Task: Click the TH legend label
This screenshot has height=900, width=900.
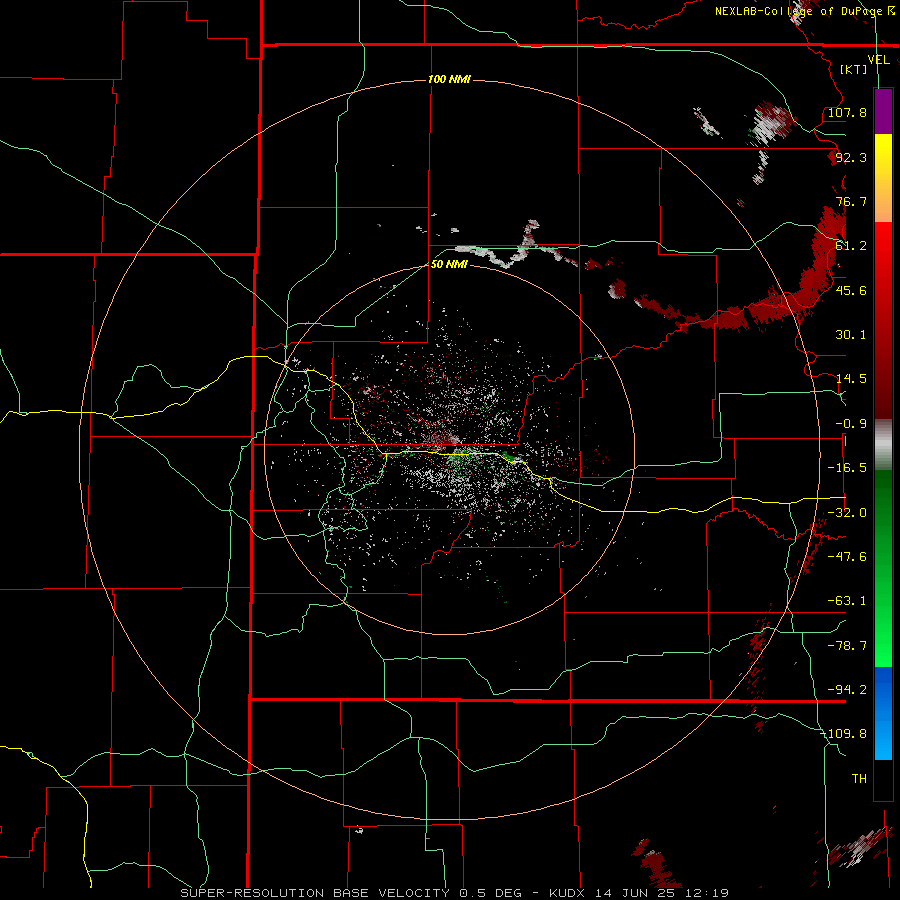Action: tap(859, 779)
